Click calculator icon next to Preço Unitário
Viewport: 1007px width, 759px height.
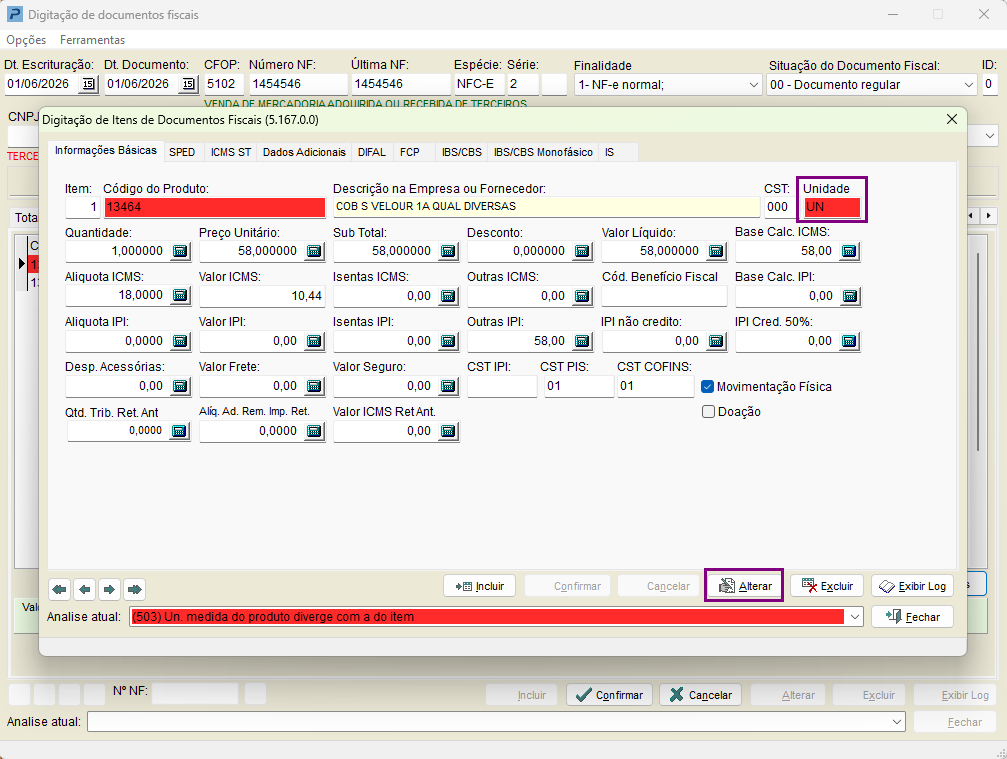(314, 251)
